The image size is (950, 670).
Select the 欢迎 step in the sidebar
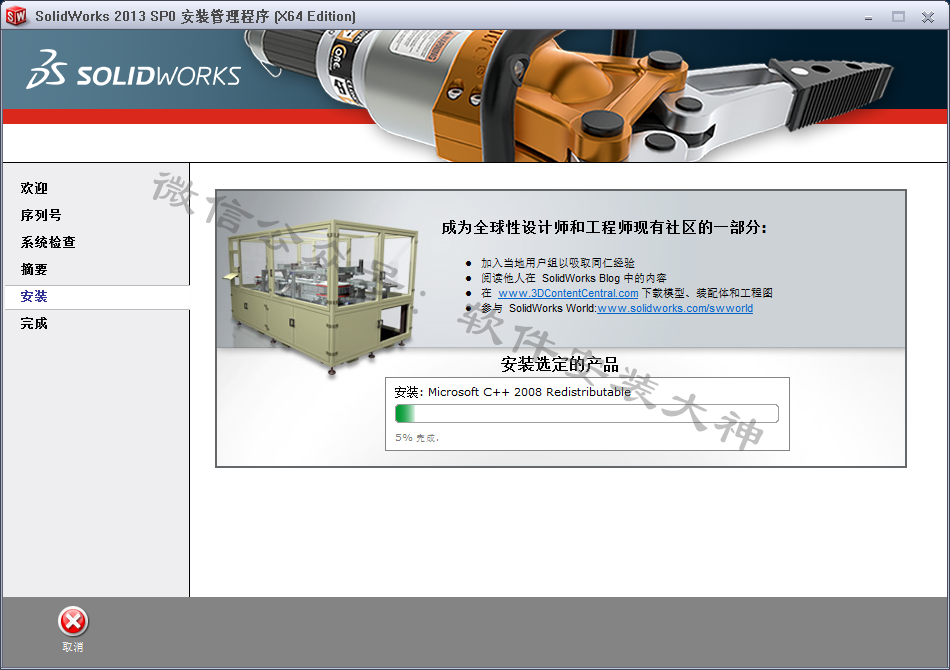pos(34,188)
